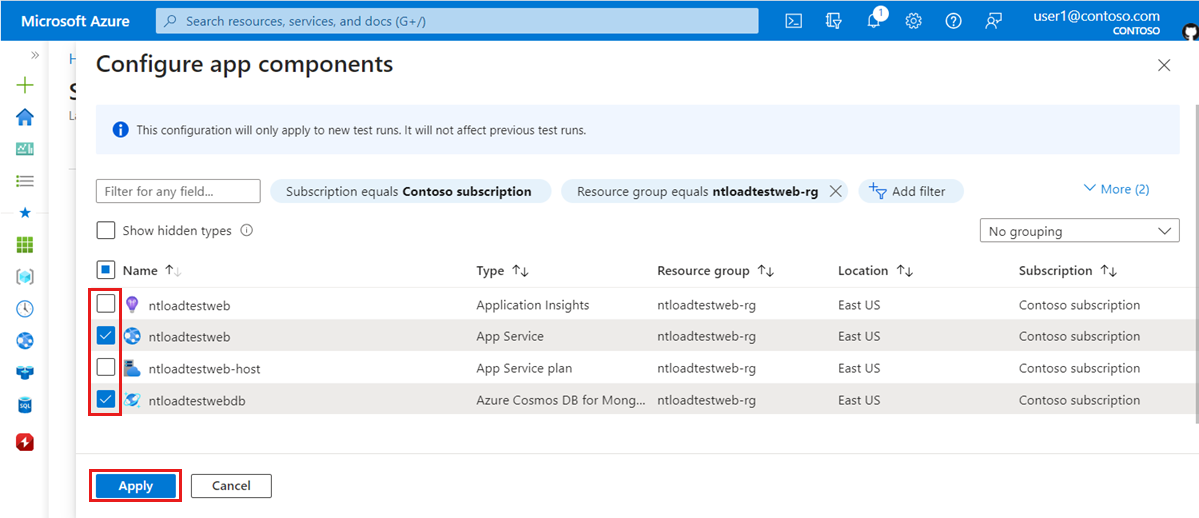Check the Application Insights ntloadtestweb row
The width and height of the screenshot is (1199, 518).
pos(106,304)
